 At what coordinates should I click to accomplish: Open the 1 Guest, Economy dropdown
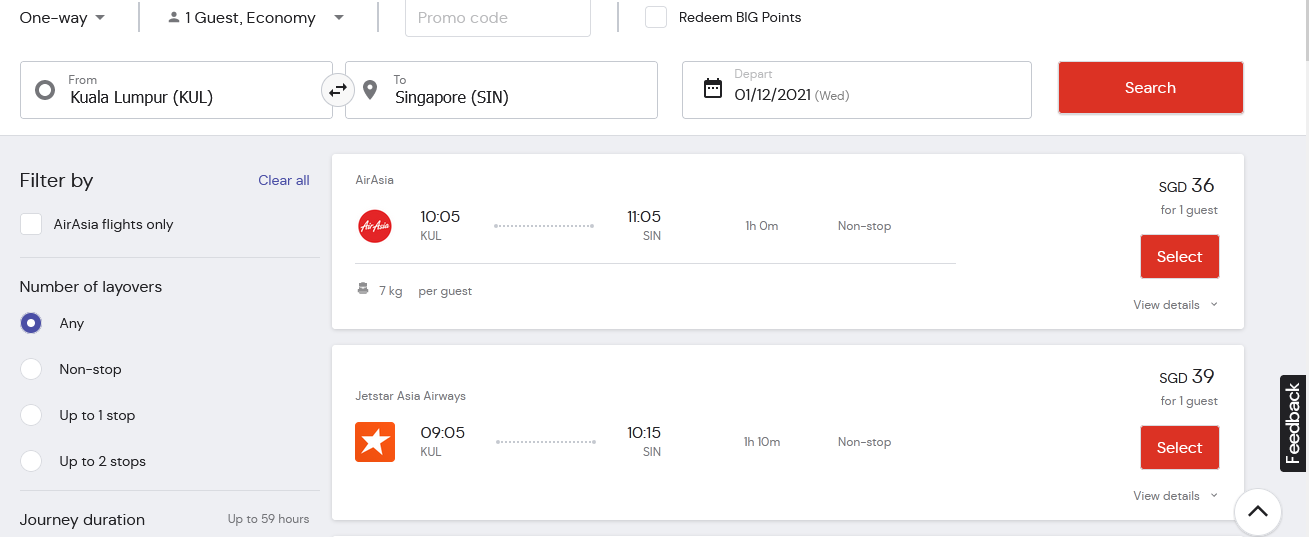point(256,18)
